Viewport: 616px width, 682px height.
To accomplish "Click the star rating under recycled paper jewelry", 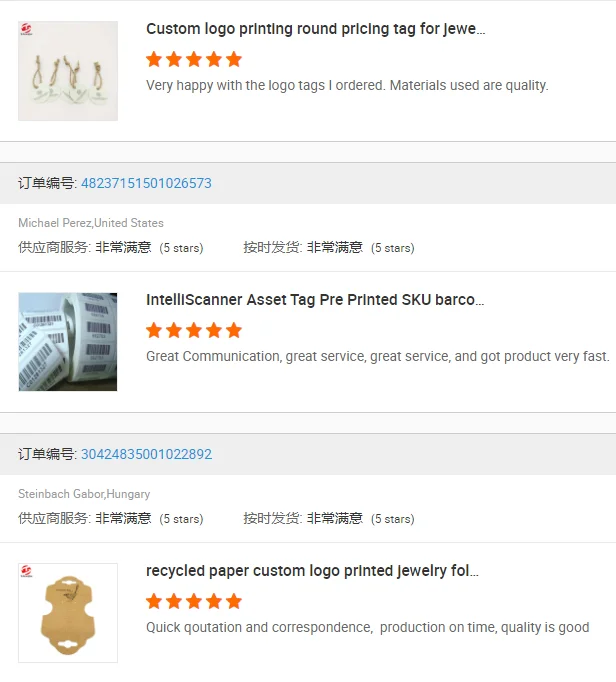I will click(x=194, y=601).
